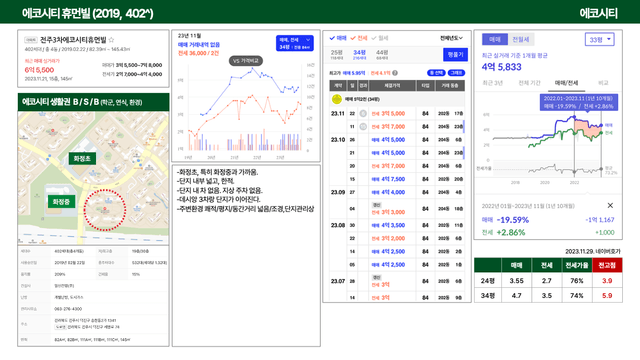Click the 전세 3억 2,000 transaction price
Viewport: 640px width, 360px height.
pos(388,238)
